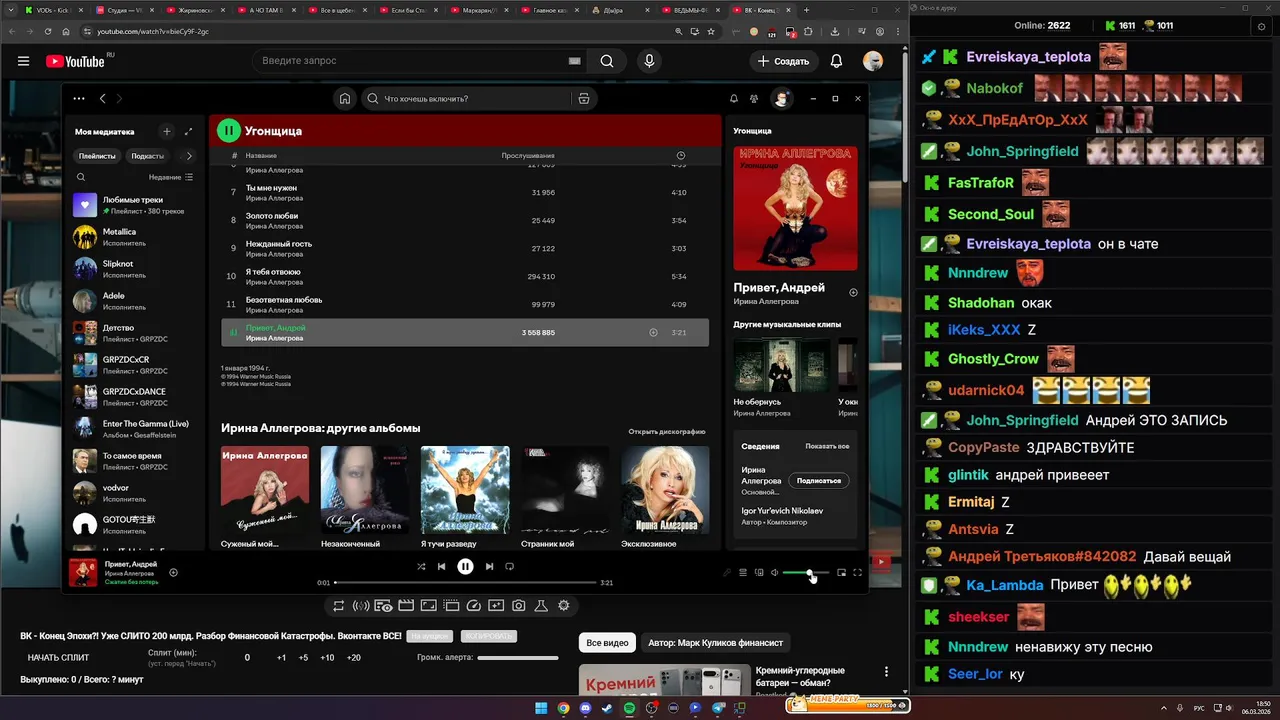
Task: Open the Browse icon in Spotify search bar
Action: pos(584,99)
